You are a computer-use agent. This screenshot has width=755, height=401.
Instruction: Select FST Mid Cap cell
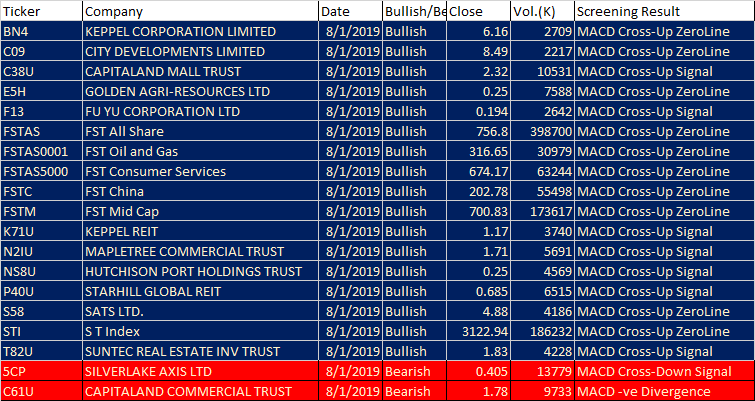200,211
